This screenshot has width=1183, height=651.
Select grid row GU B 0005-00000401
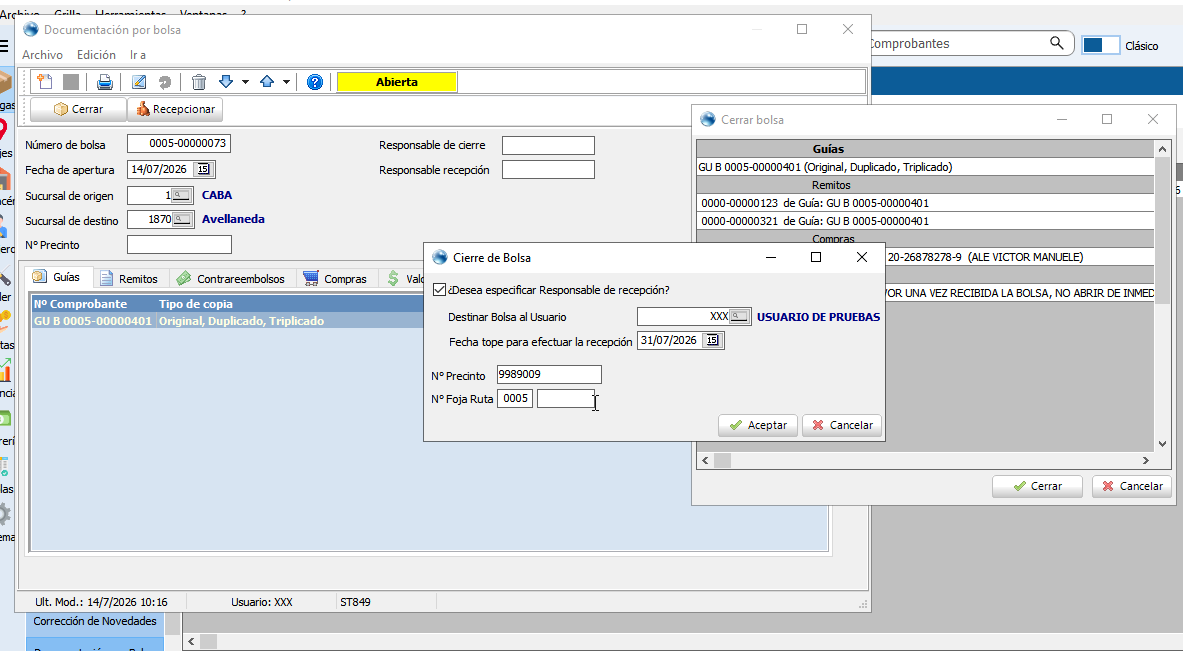click(227, 321)
